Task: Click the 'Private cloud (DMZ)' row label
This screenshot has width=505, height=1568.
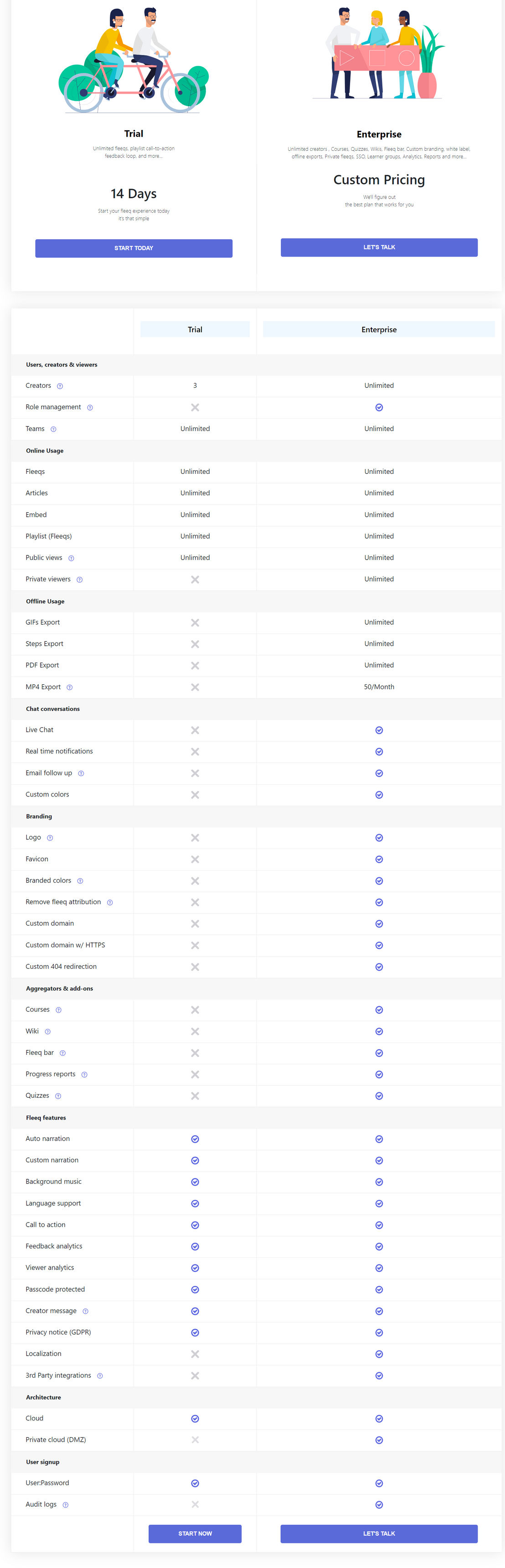Action: pos(56,1439)
